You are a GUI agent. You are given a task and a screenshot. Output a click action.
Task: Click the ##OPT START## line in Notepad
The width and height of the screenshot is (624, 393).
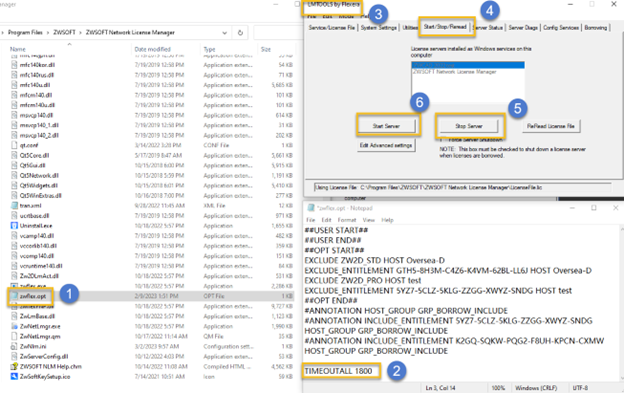click(334, 250)
